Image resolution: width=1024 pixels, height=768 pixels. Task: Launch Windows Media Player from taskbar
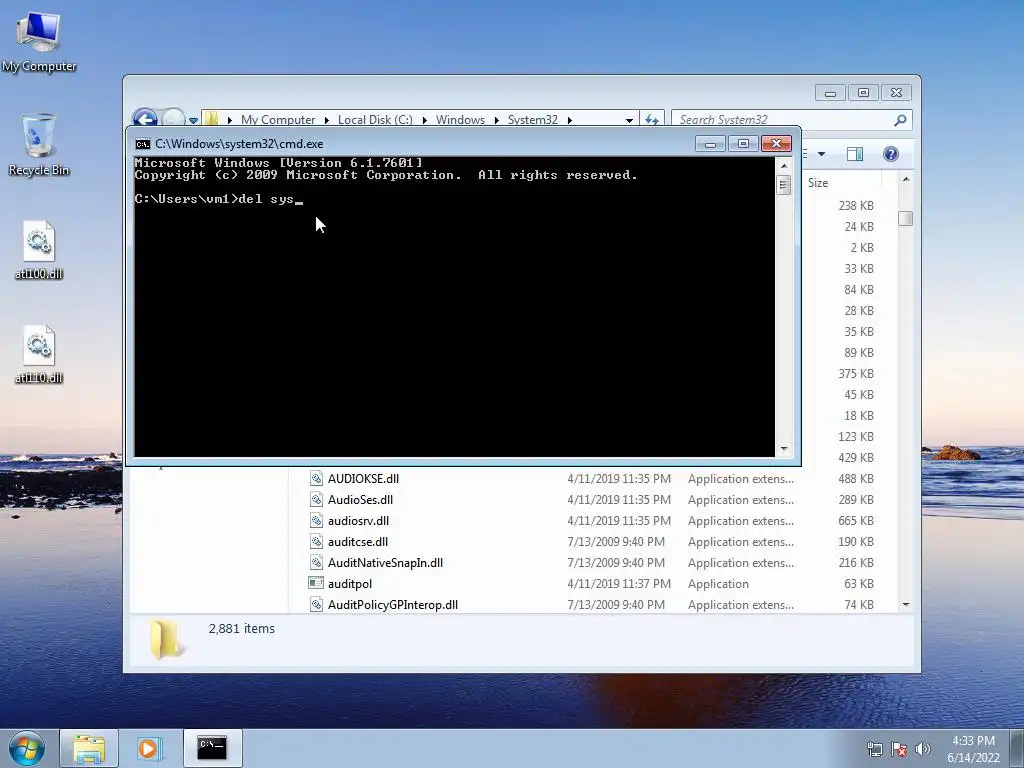point(150,748)
